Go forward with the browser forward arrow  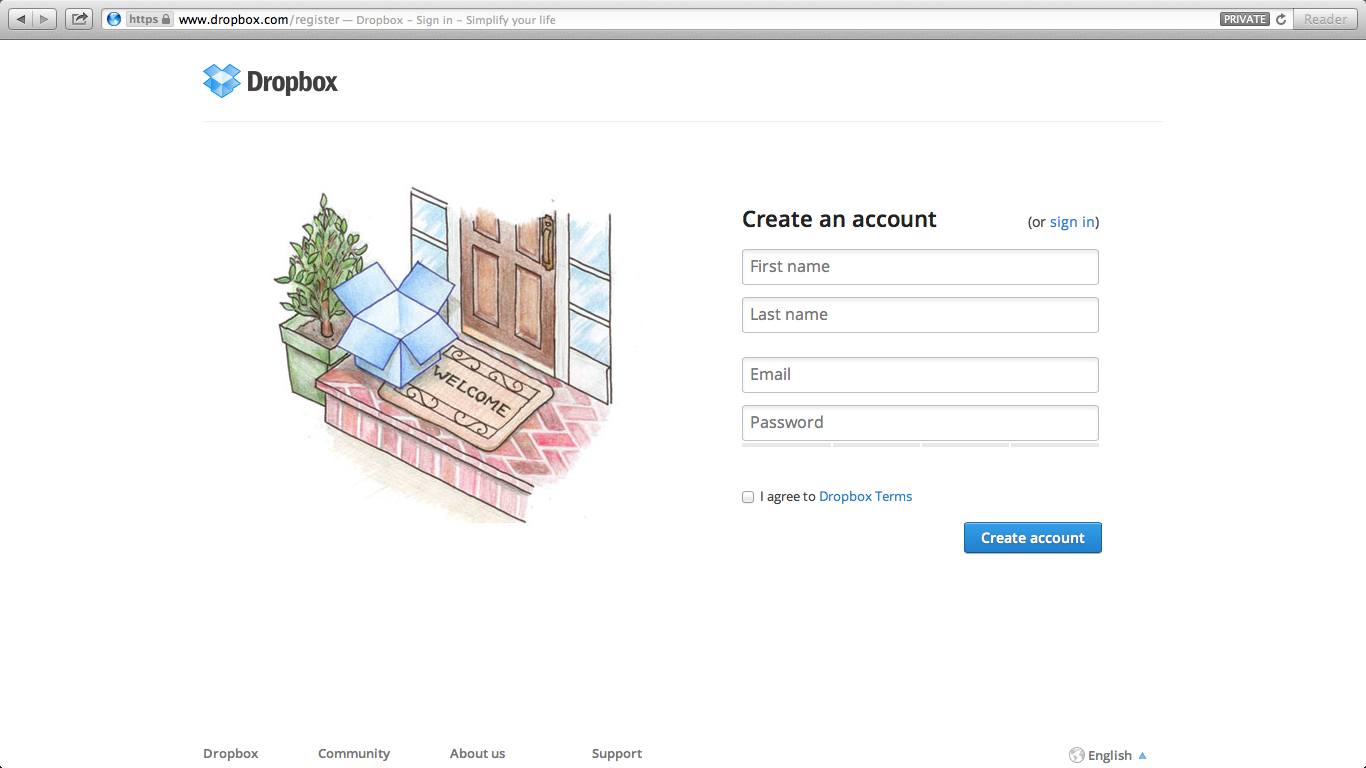tap(45, 19)
